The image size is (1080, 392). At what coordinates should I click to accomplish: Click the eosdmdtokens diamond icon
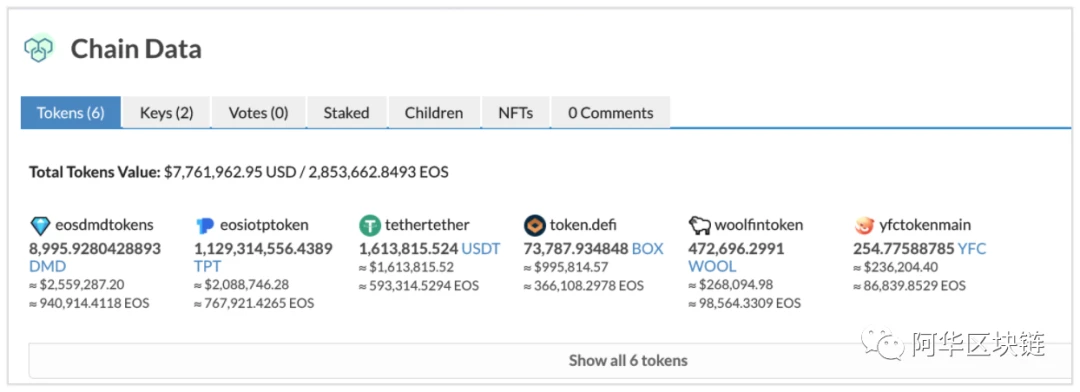[x=41, y=225]
